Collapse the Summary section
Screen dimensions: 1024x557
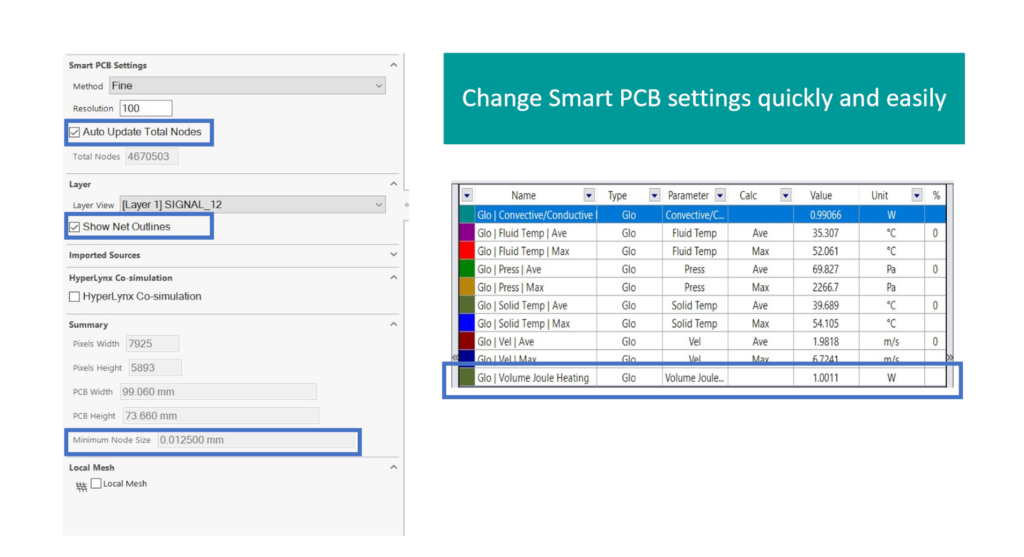click(393, 325)
